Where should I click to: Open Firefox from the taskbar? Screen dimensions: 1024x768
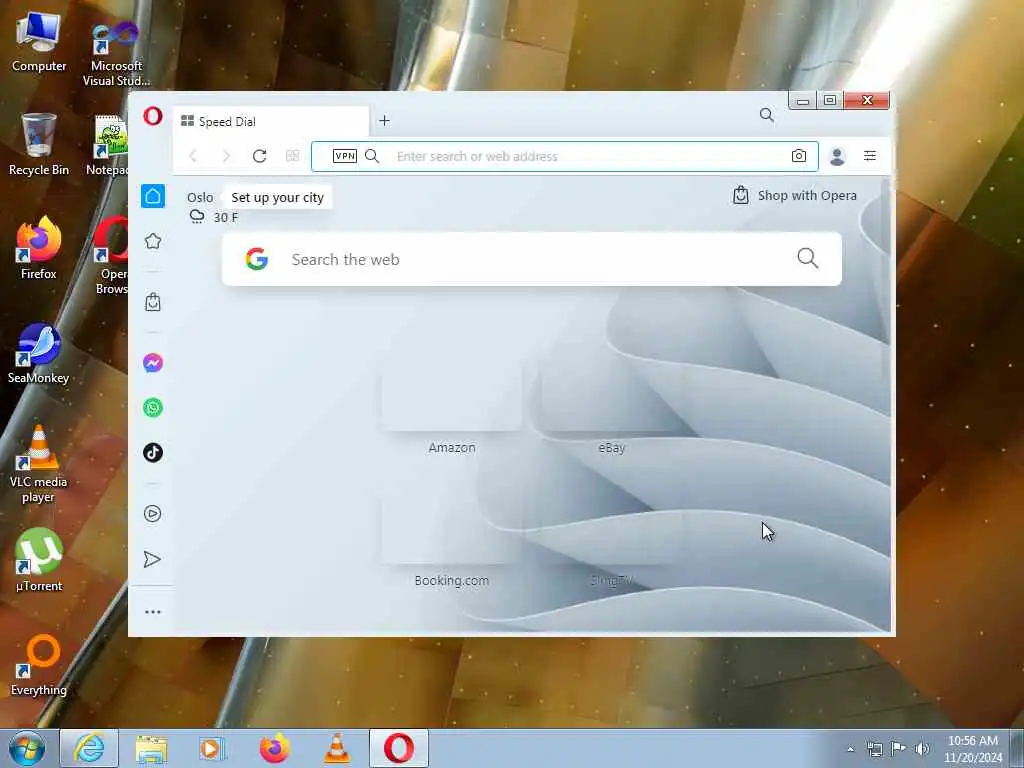click(x=274, y=748)
